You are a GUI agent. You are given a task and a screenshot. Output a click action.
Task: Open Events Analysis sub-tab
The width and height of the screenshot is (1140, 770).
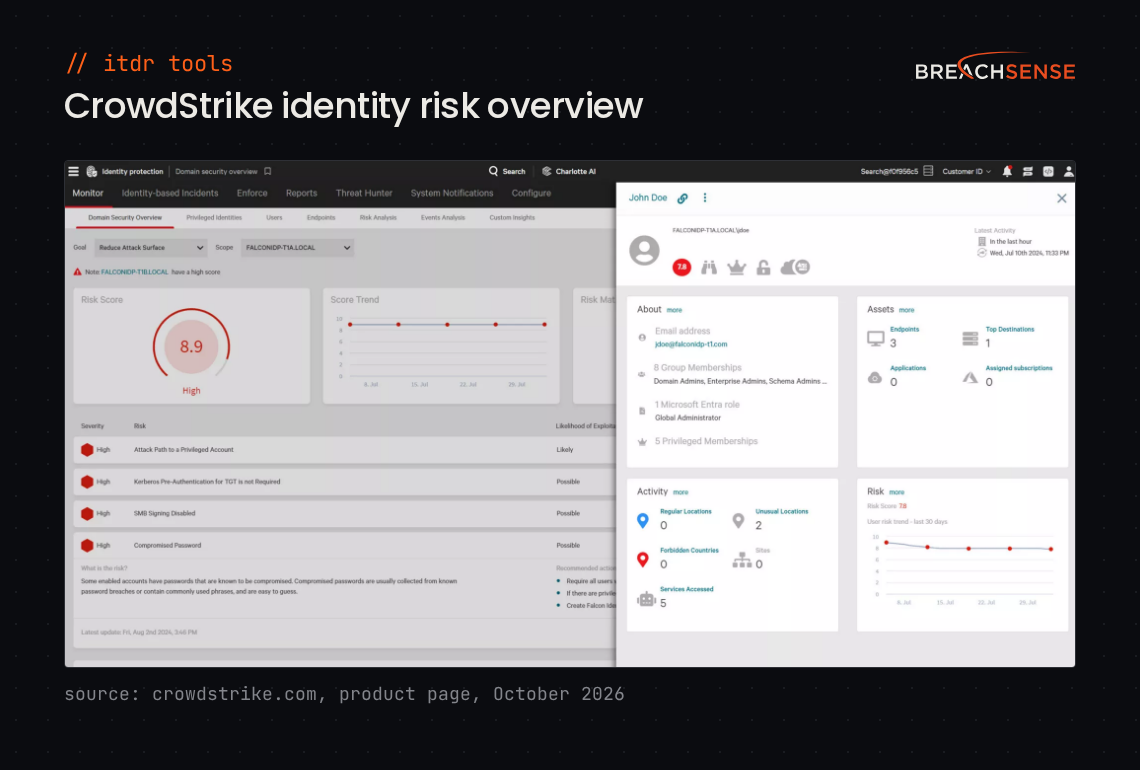pos(443,217)
